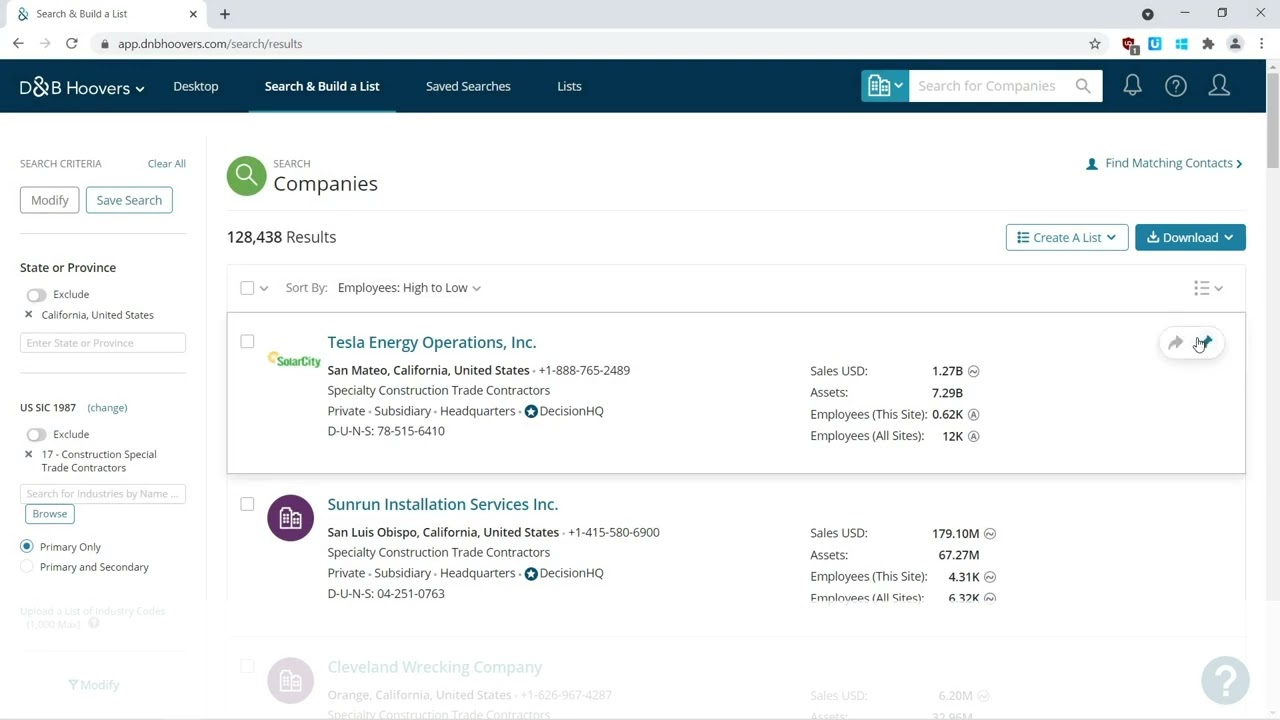Click the floating help bubble icon
The width and height of the screenshot is (1280, 720).
click(x=1225, y=680)
